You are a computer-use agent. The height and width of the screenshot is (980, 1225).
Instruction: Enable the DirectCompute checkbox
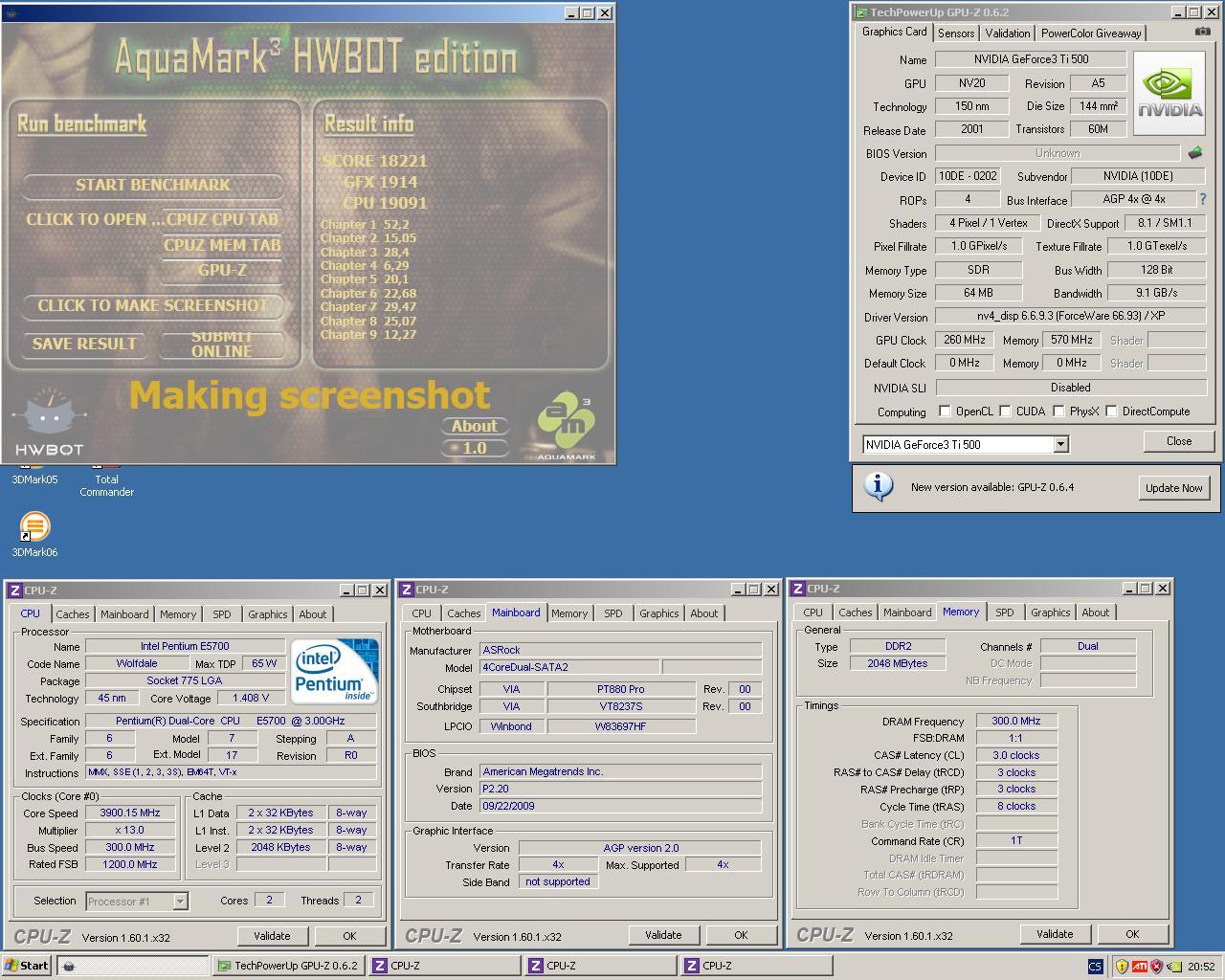[1111, 412]
